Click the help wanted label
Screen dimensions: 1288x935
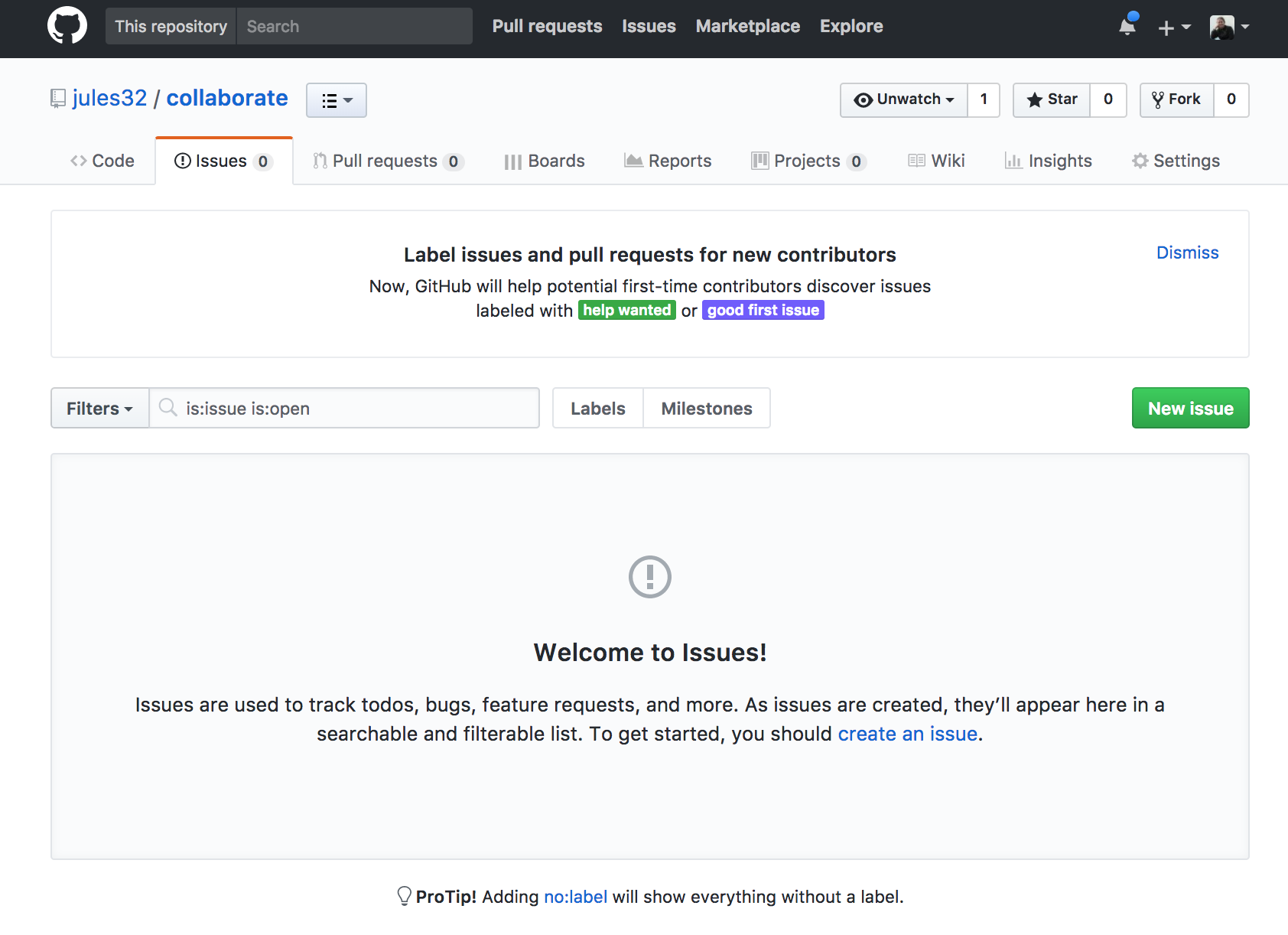point(627,310)
